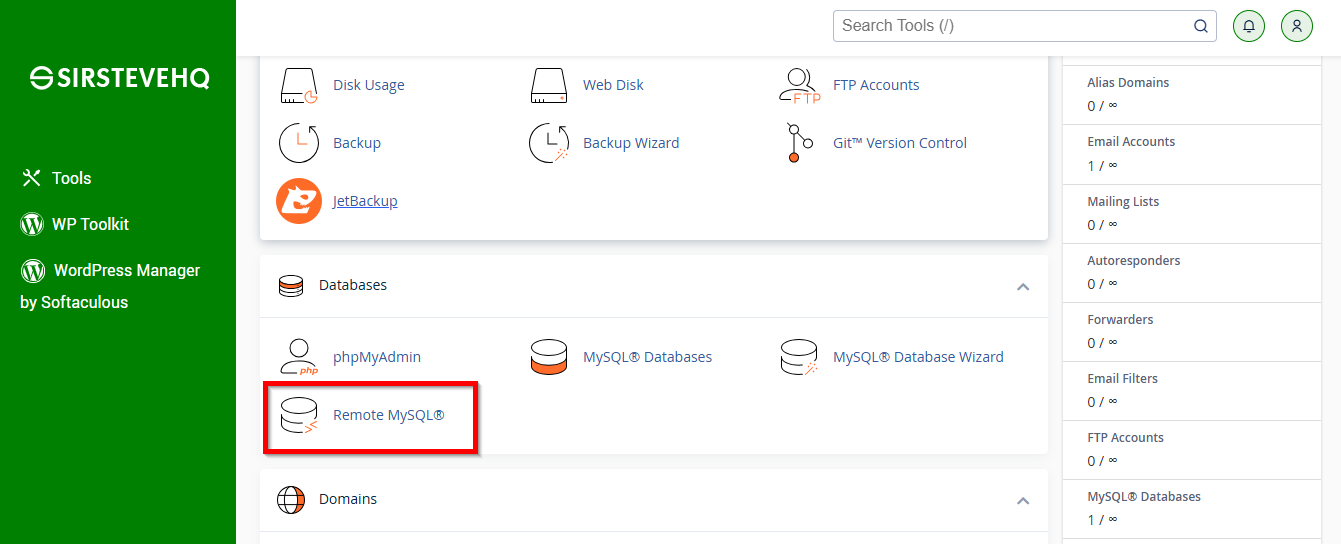Click the WP Toolkit WordPress icon
Screen dimensions: 1341x544
32,224
